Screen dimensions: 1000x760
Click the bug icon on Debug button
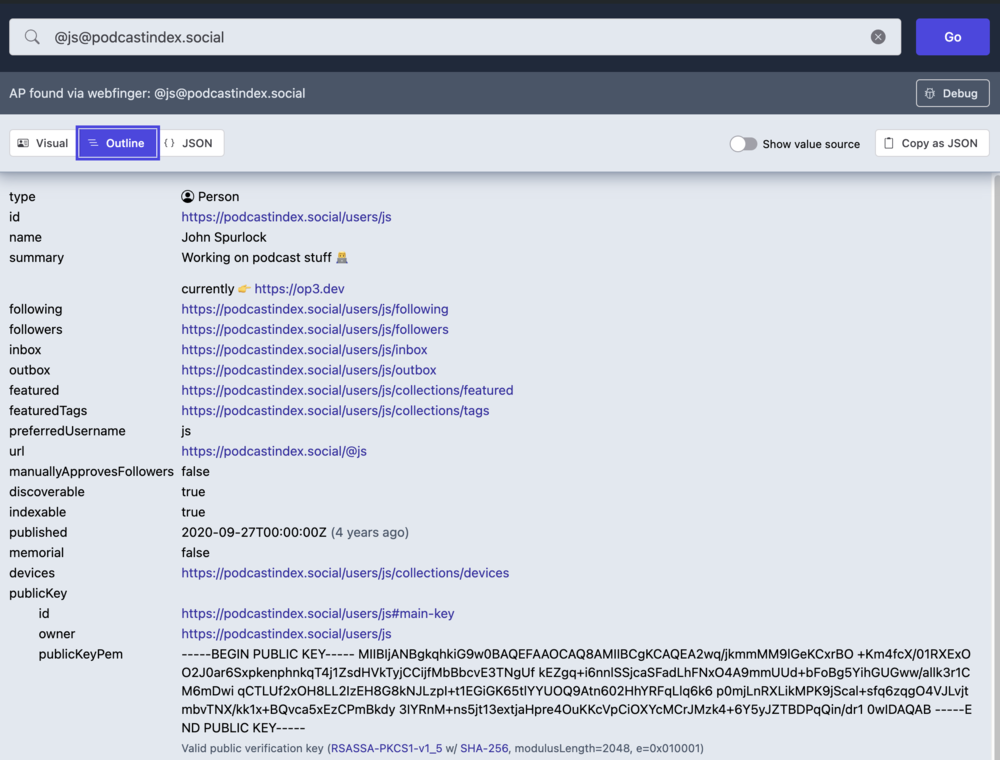[x=930, y=93]
